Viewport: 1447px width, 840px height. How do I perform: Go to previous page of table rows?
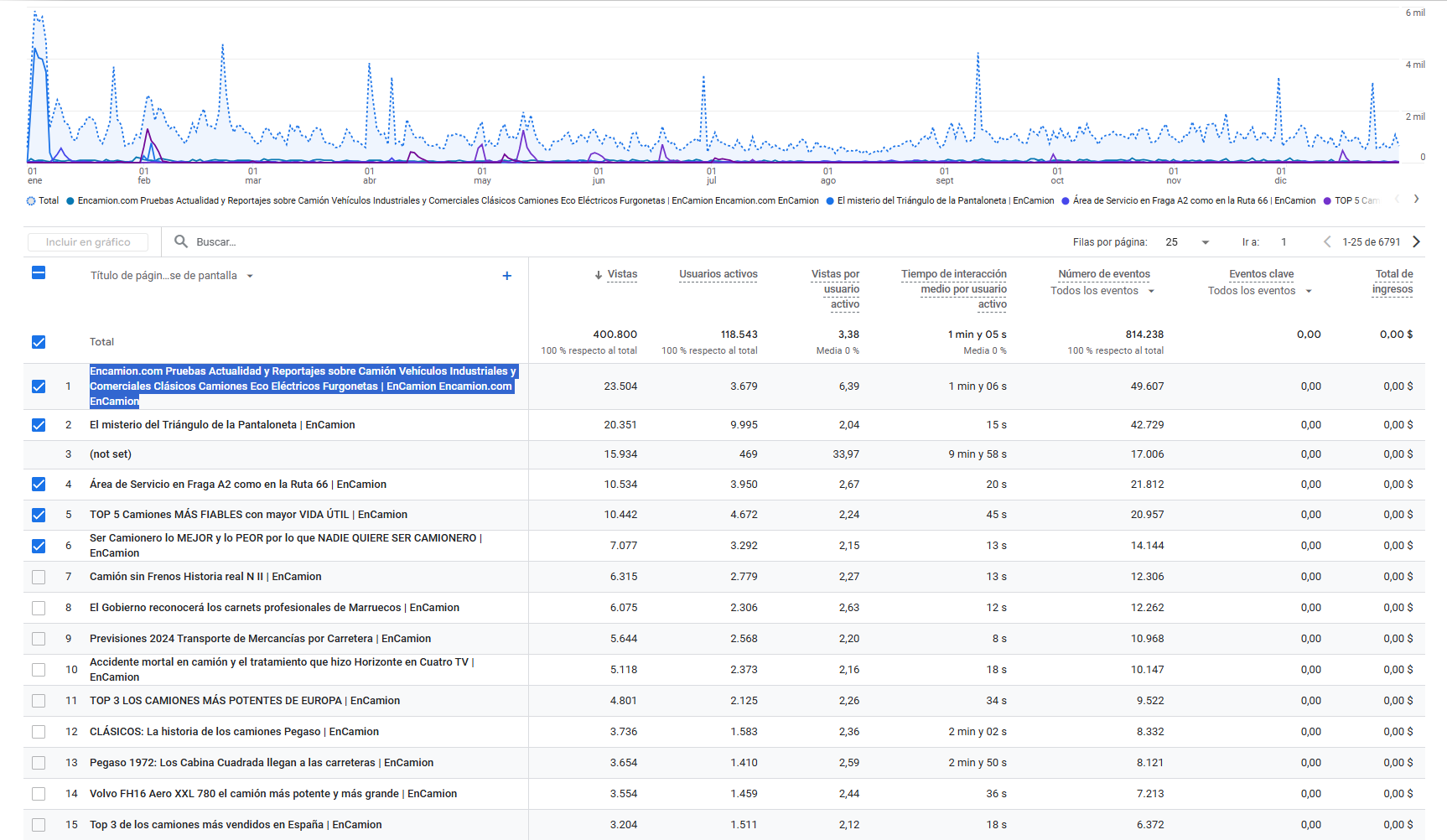pyautogui.click(x=1327, y=241)
